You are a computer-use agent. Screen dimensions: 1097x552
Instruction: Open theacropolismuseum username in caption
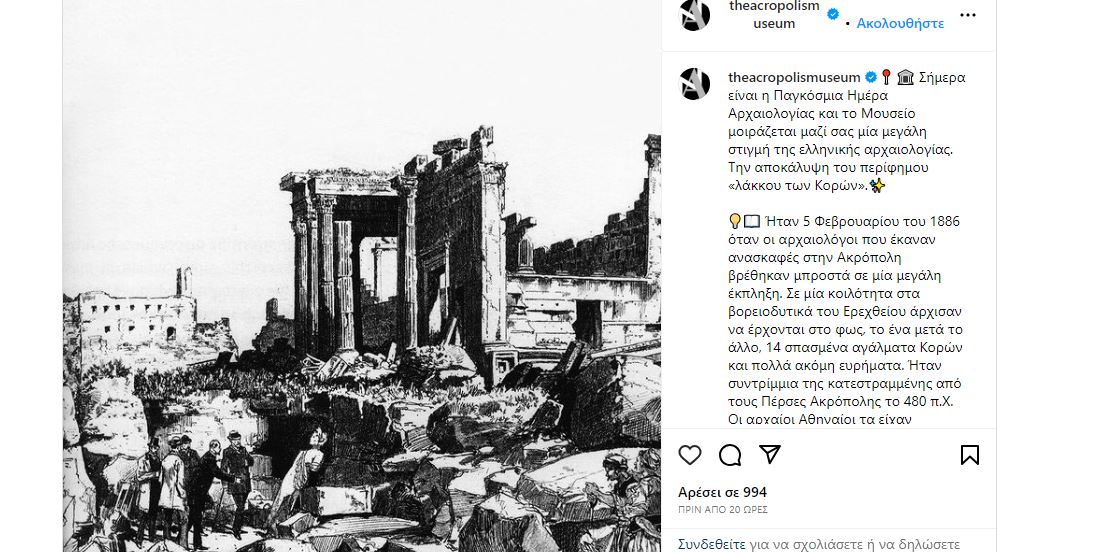tap(794, 77)
